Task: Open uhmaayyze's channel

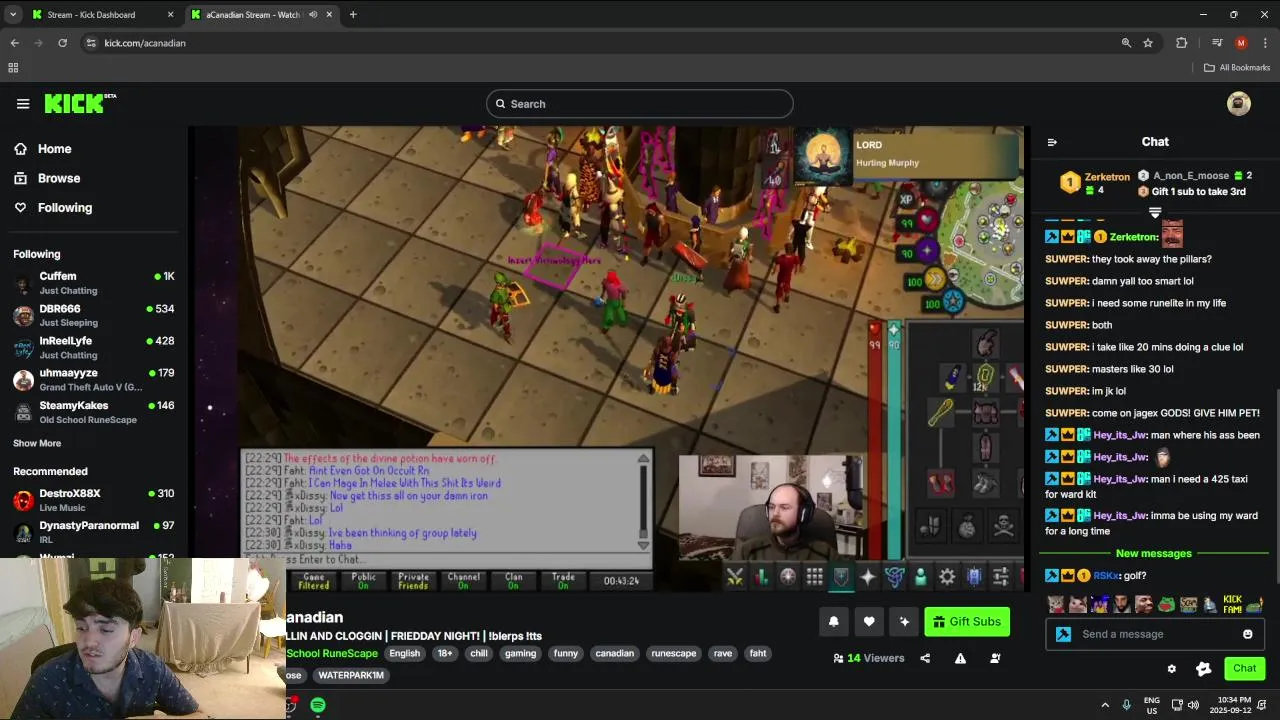Action: [94, 379]
